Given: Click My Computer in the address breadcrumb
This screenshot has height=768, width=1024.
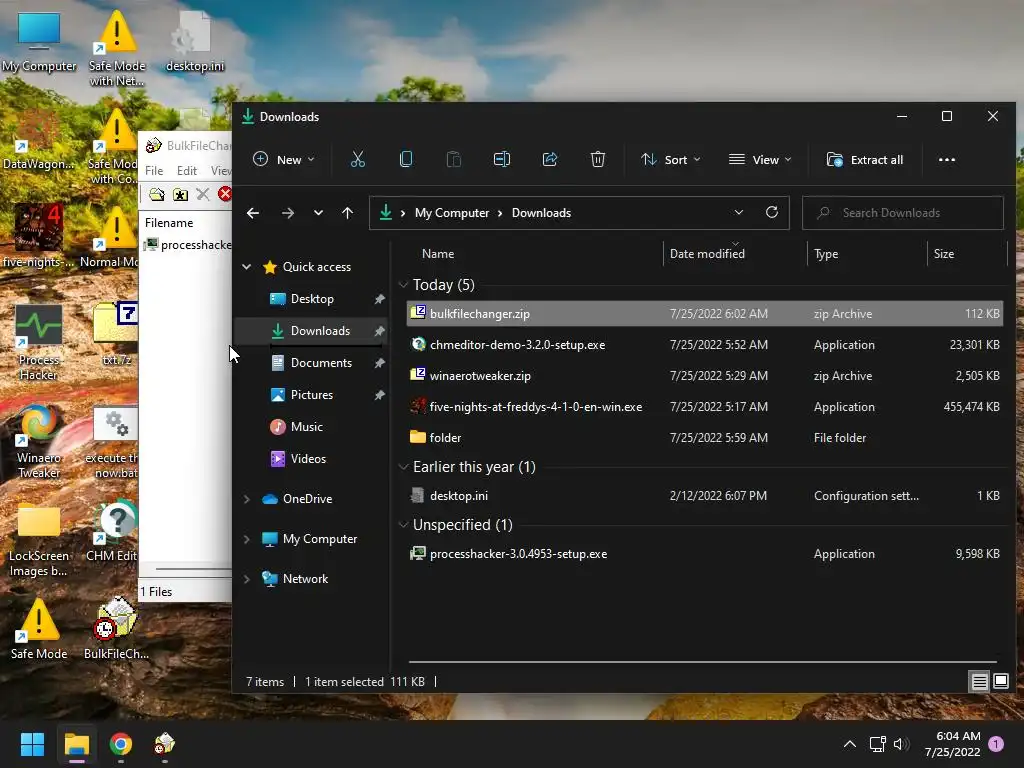Looking at the screenshot, I should [x=452, y=213].
